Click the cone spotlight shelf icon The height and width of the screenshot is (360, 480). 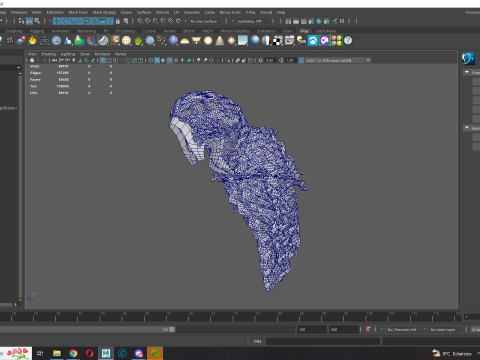click(x=220, y=41)
